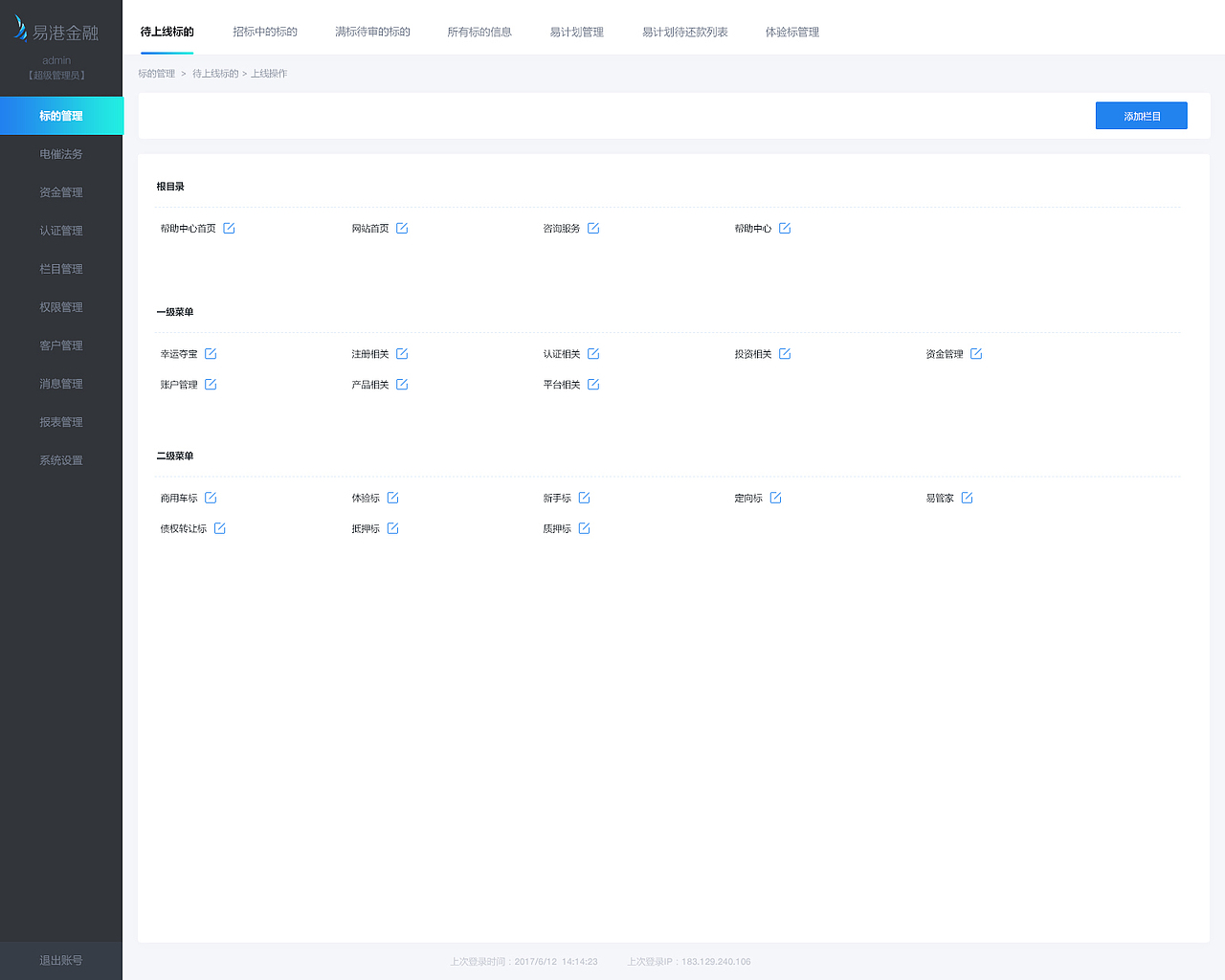The width and height of the screenshot is (1225, 980).
Task: Click the 根目录 section heading
Action: tap(170, 187)
